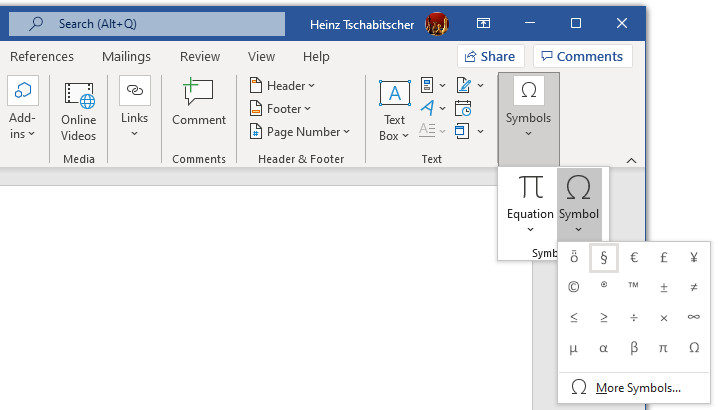Toggle the Symbols ribbon group

[528, 118]
